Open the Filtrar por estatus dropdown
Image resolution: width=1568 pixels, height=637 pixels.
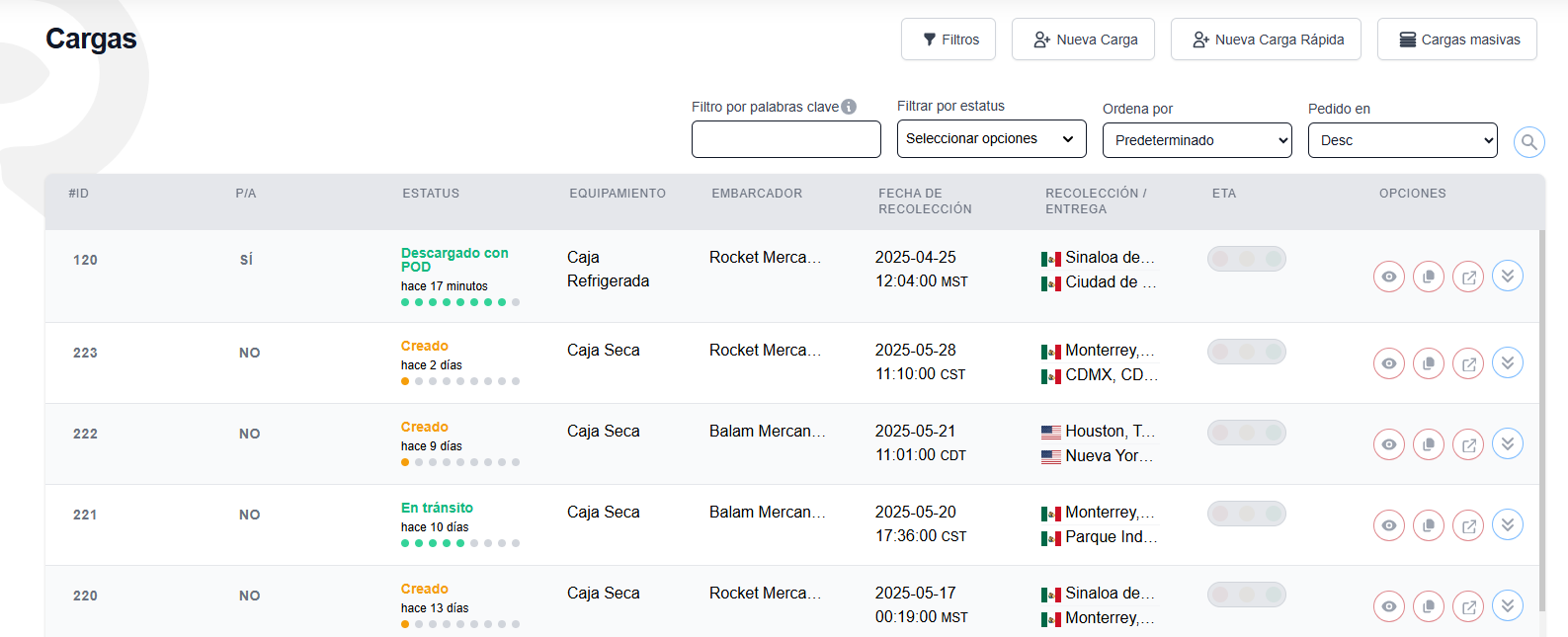[x=992, y=138]
